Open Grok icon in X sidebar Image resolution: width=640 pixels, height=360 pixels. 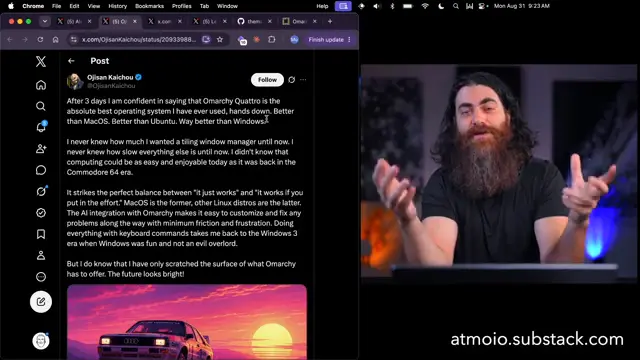click(x=41, y=191)
